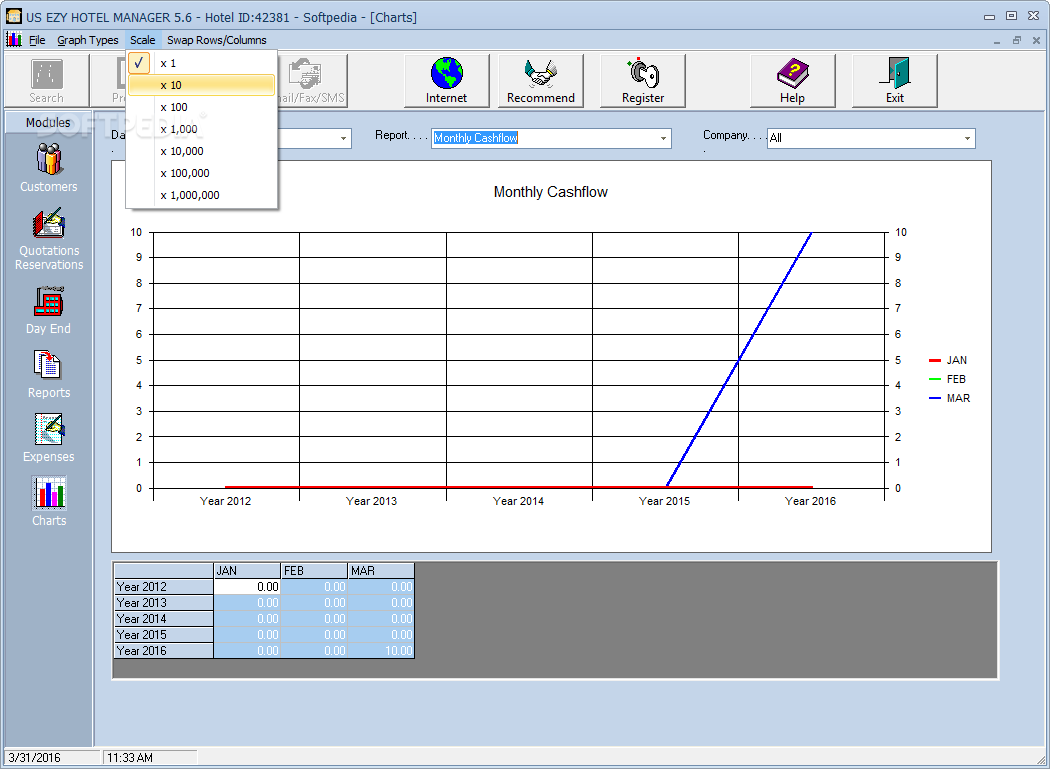Open Quotations Reservations module
This screenshot has width=1050, height=769.
coord(48,240)
